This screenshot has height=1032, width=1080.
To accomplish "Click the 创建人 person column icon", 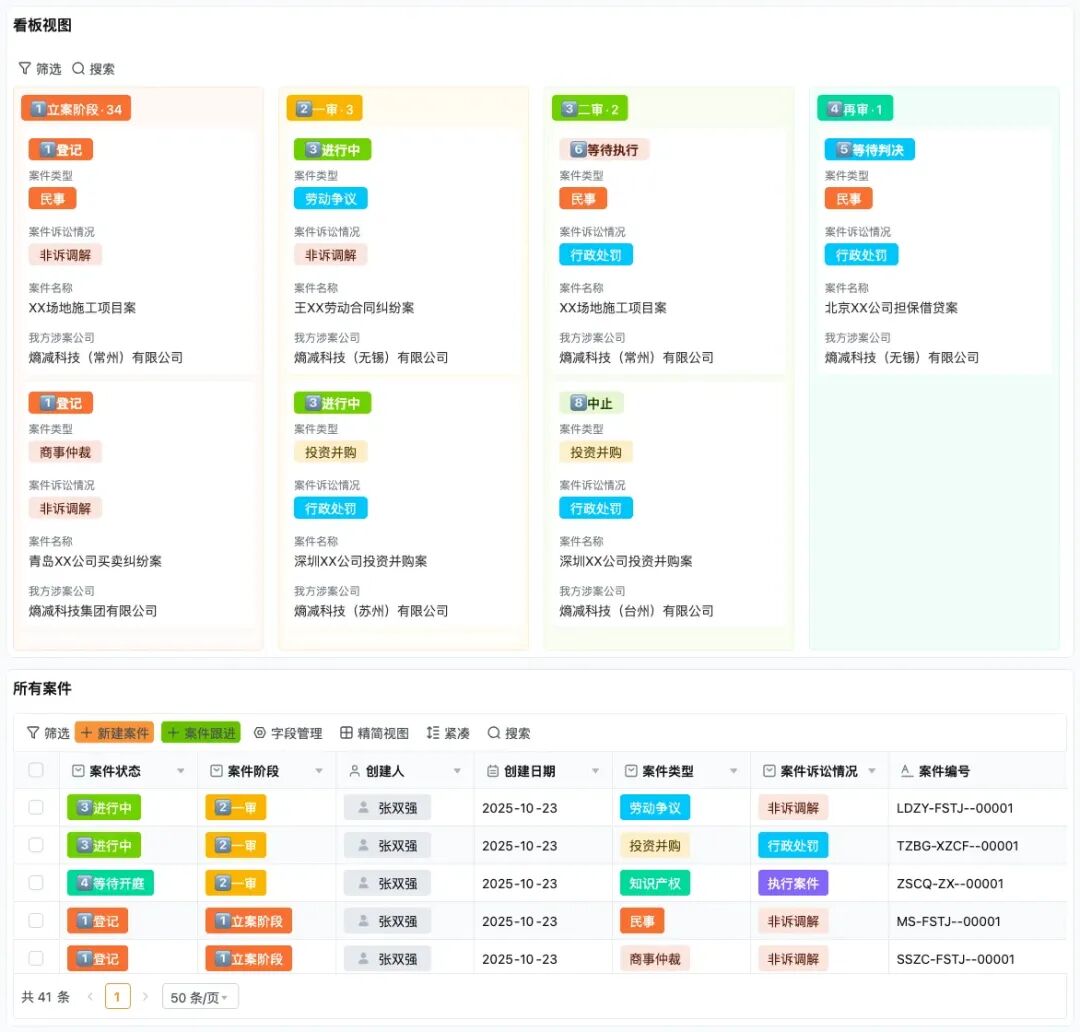I will 355,771.
